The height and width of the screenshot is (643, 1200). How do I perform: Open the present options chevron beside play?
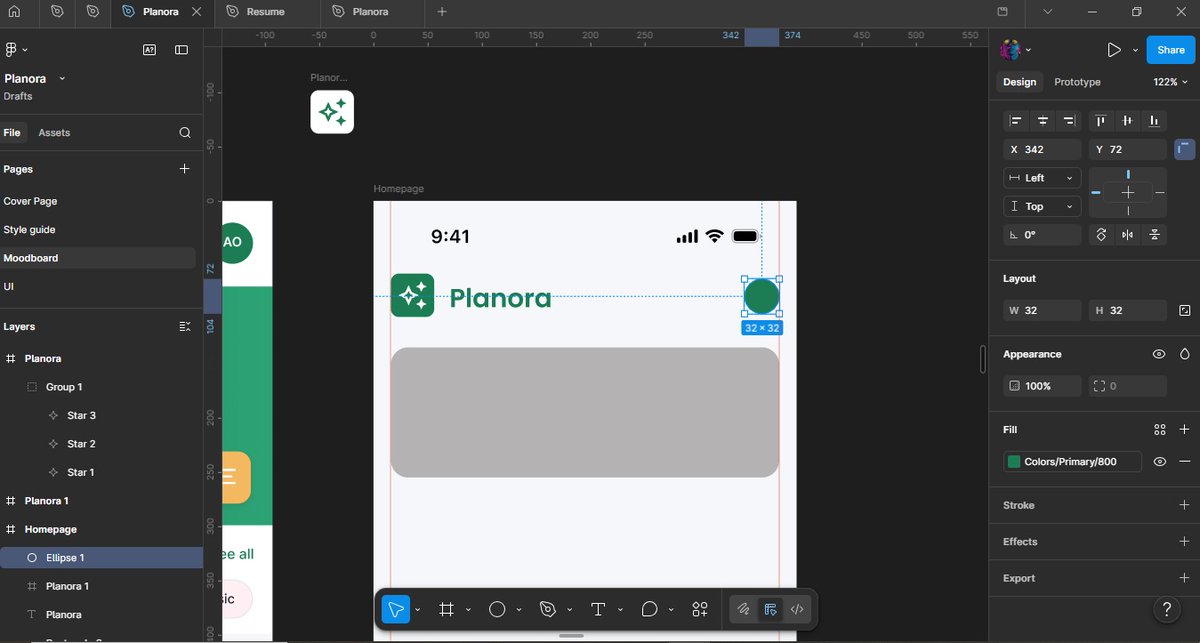1135,50
